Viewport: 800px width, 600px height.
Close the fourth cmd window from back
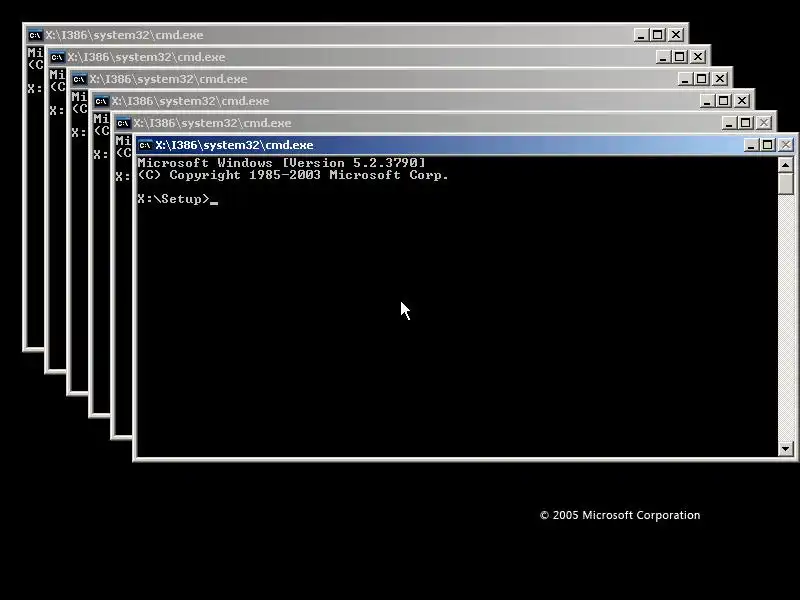pos(742,101)
